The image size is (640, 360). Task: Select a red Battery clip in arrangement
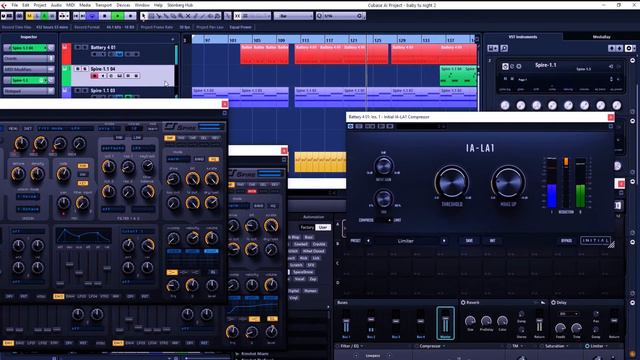click(341, 54)
